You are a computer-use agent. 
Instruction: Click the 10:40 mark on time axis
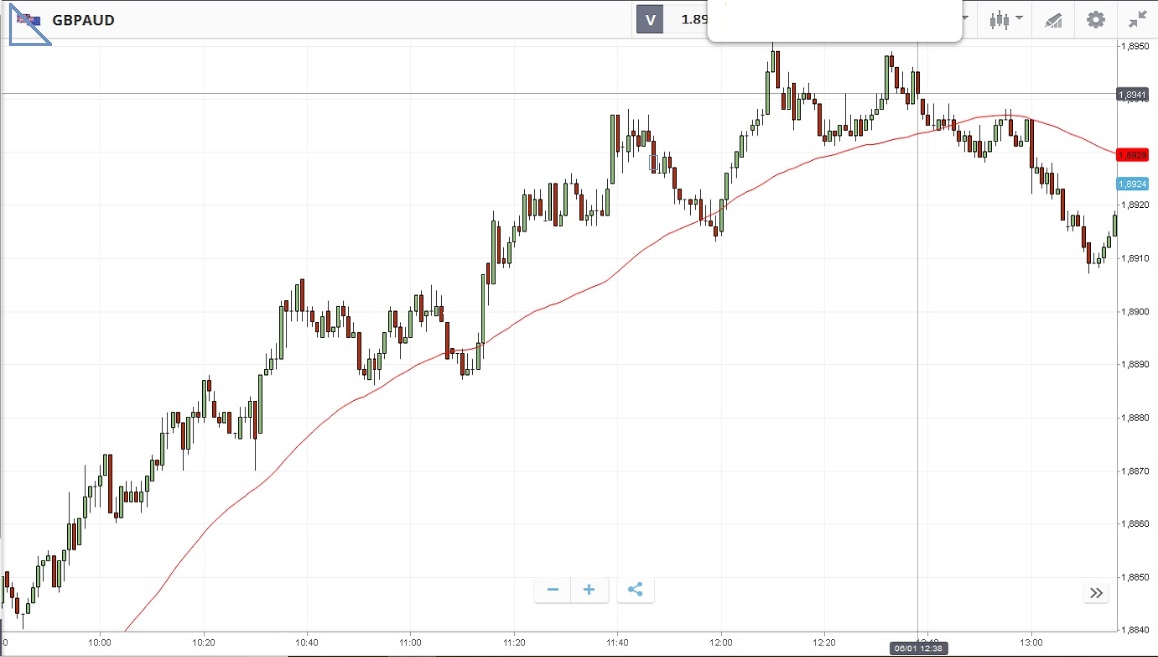[307, 642]
